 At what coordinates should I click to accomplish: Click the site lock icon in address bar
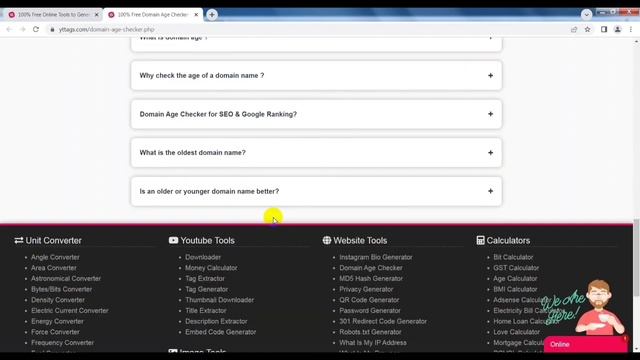click(52, 29)
